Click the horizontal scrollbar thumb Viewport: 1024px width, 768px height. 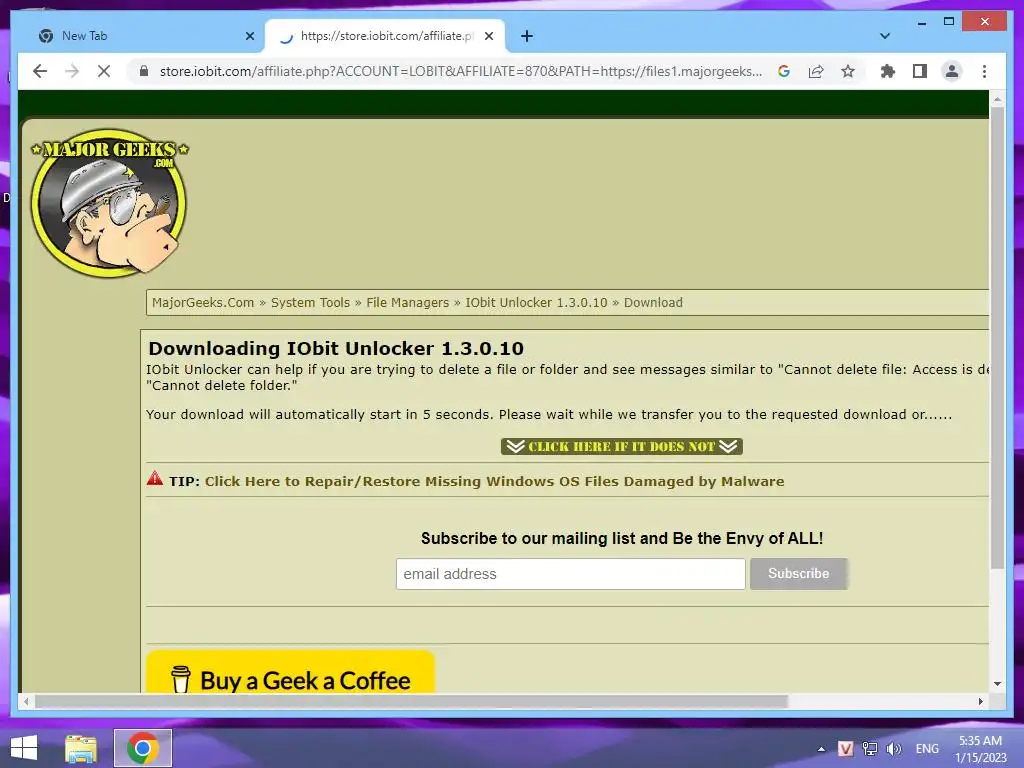coord(411,701)
